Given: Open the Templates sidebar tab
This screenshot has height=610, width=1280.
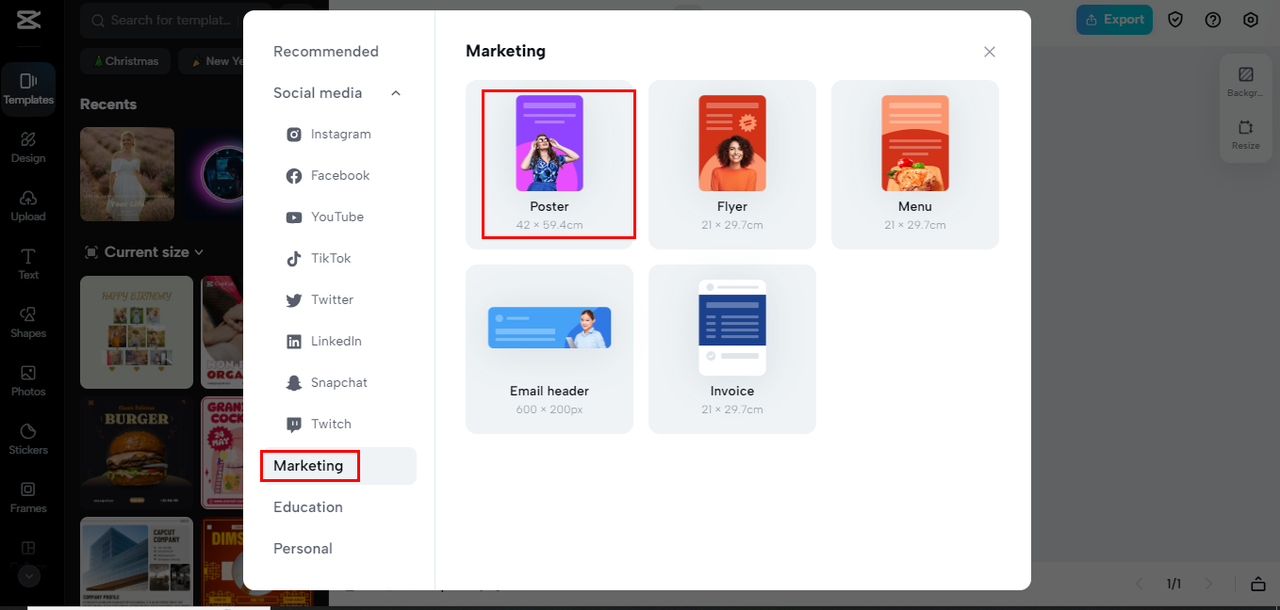Looking at the screenshot, I should (x=28, y=88).
